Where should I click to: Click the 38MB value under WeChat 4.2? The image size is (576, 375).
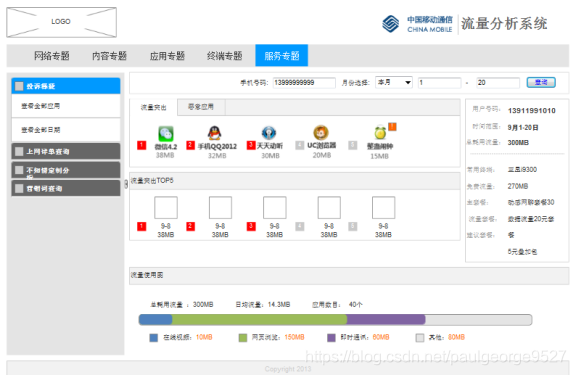(165, 155)
